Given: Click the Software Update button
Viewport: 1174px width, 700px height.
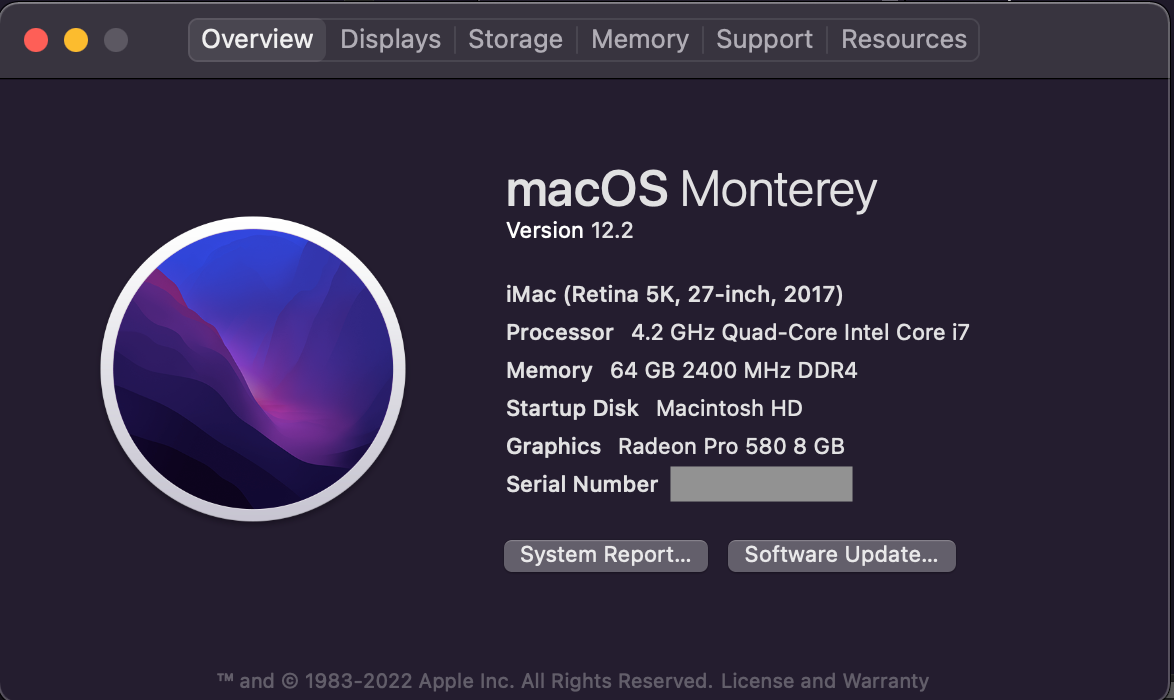Looking at the screenshot, I should [841, 555].
